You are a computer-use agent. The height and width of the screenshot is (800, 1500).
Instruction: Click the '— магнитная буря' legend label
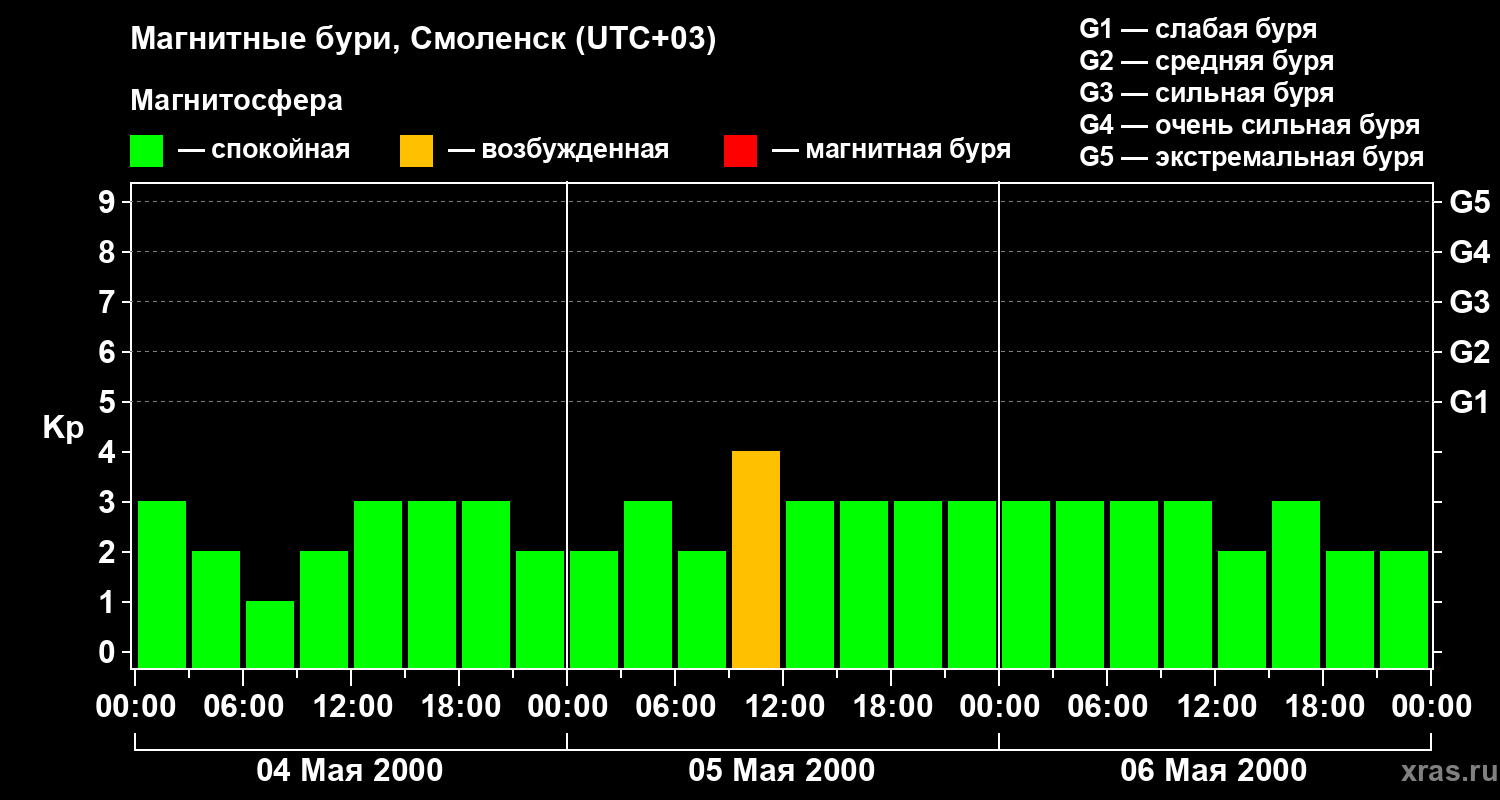892,150
